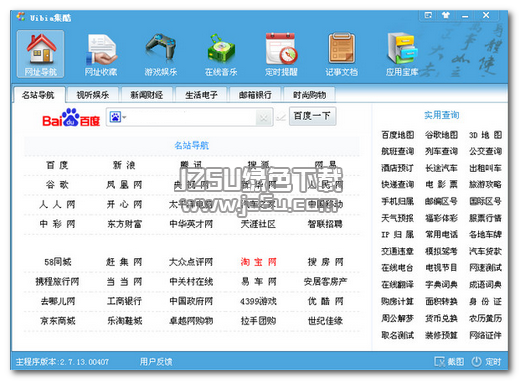Open the 搜房网 link

[x=325, y=262]
